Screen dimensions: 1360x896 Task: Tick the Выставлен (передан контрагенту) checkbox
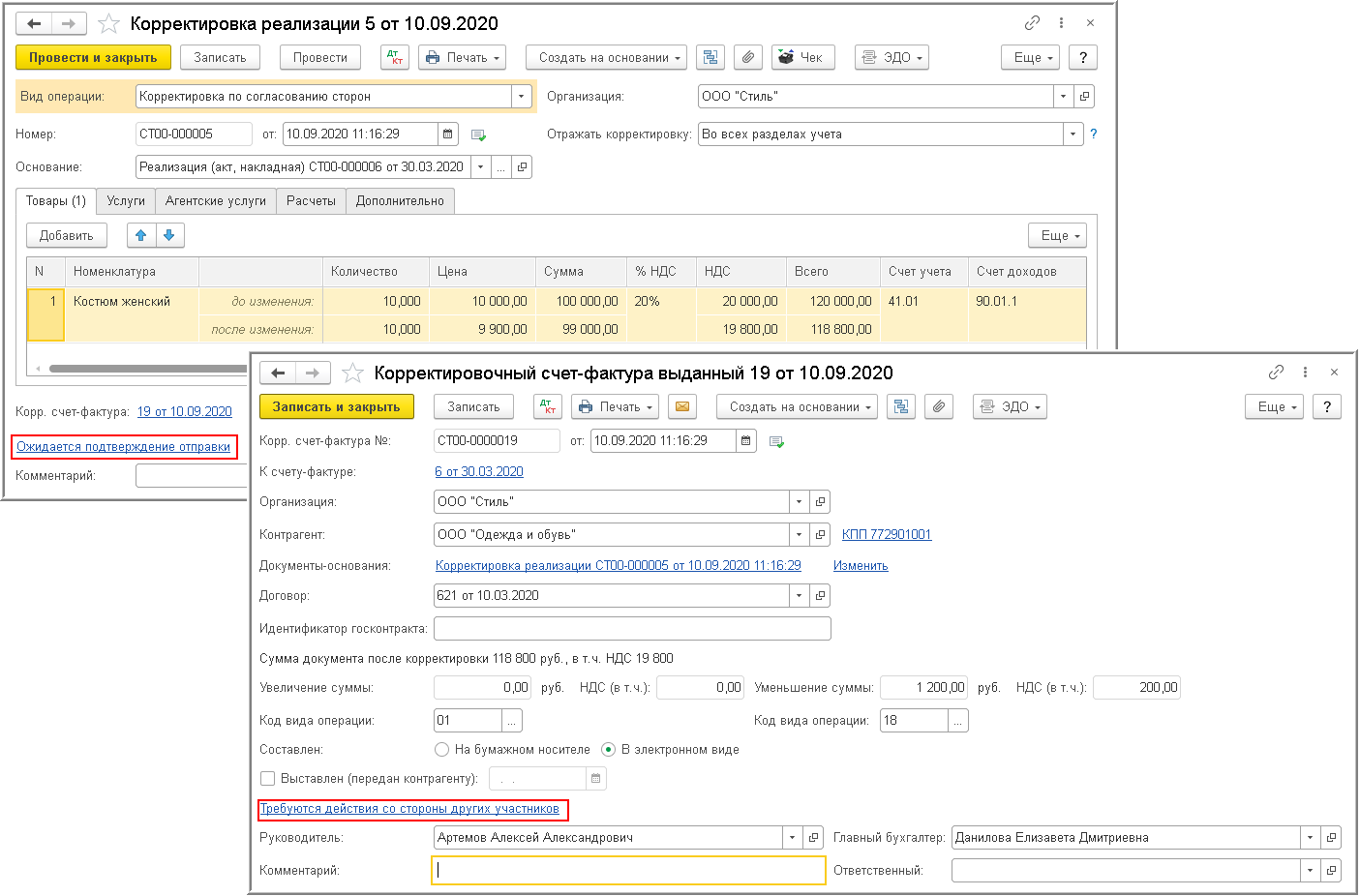(x=268, y=778)
